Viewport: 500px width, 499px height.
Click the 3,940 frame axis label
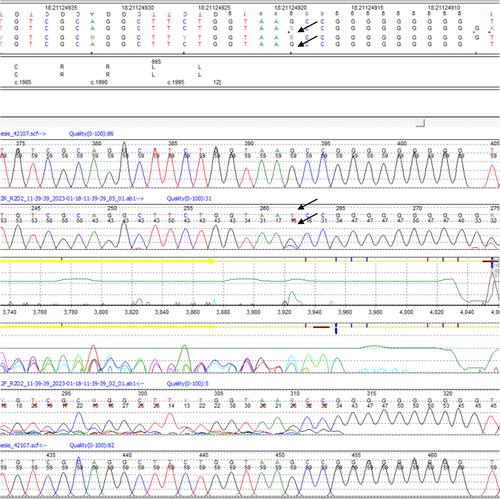click(x=315, y=312)
